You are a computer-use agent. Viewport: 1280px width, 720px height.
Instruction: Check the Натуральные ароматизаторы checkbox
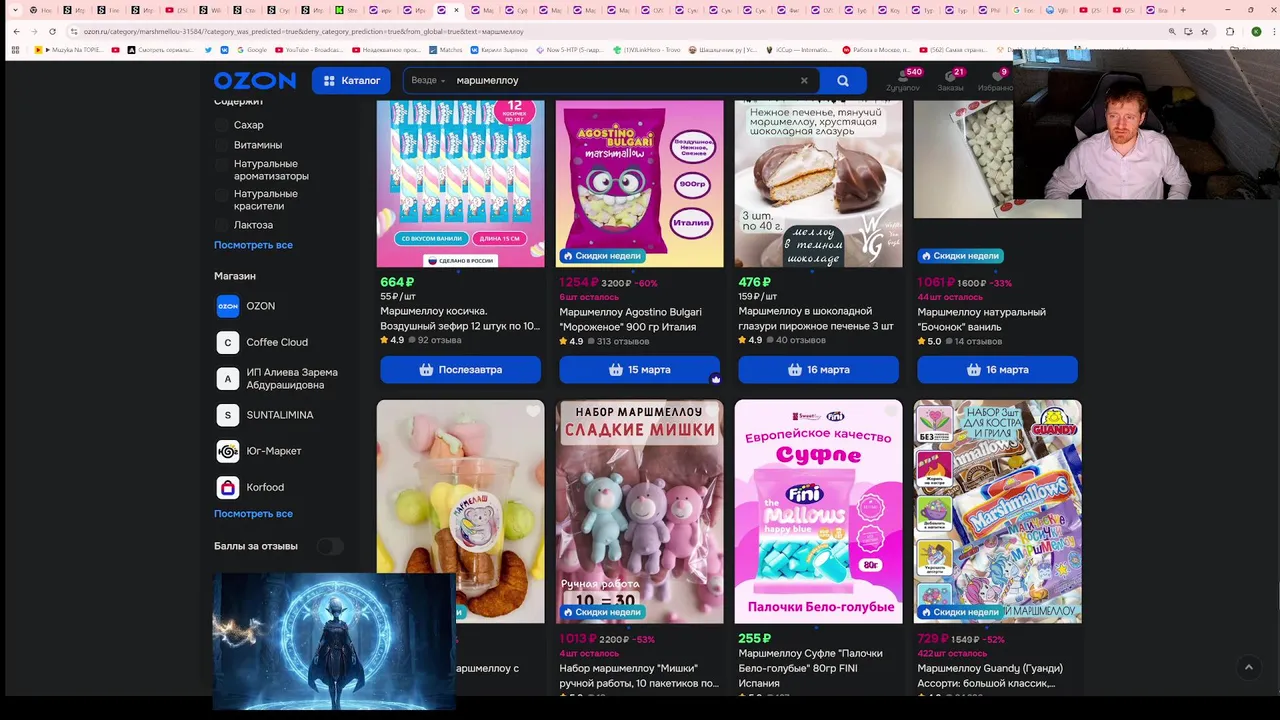pos(222,164)
